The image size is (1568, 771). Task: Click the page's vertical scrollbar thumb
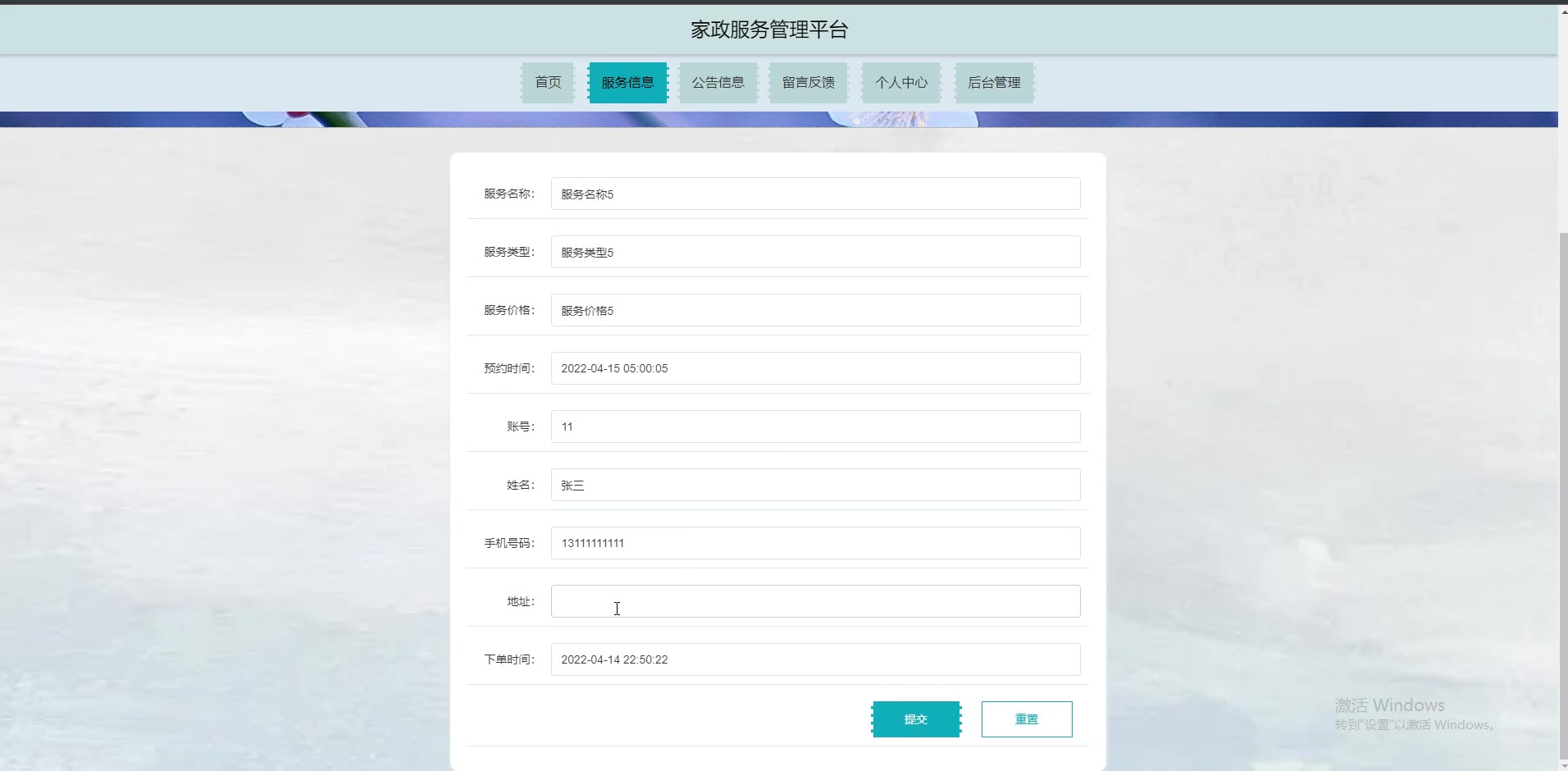[1562, 496]
